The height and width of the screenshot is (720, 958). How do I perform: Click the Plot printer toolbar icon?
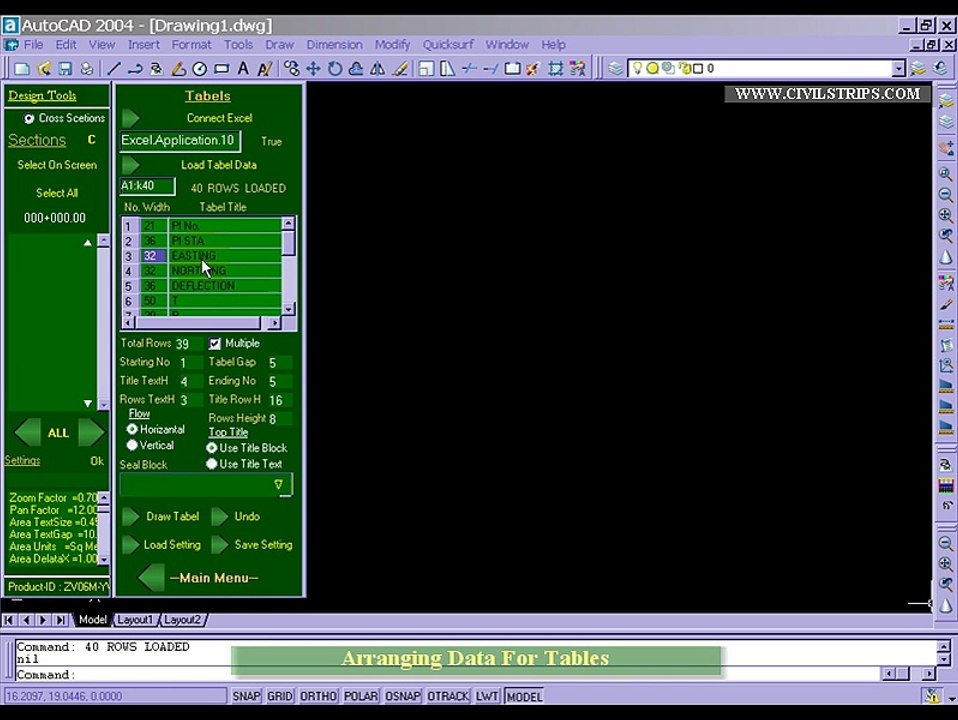point(87,68)
